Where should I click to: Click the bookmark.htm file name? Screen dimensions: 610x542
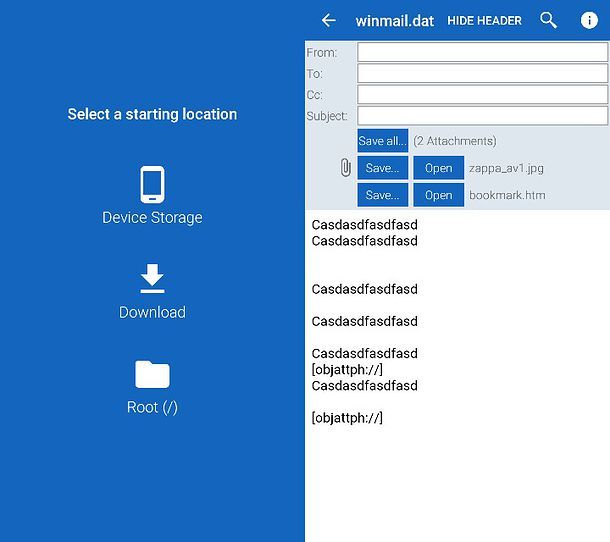[x=507, y=195]
